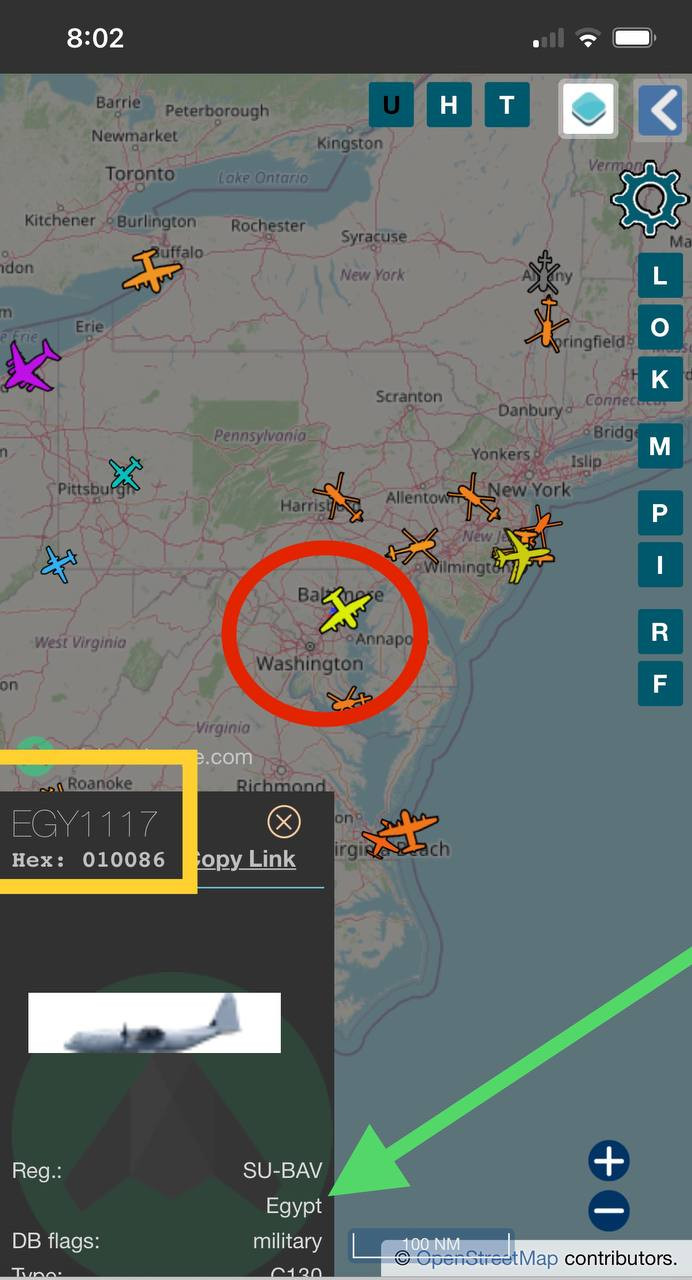The height and width of the screenshot is (1280, 692).
Task: Tap the K button on right sidebar
Action: point(660,379)
